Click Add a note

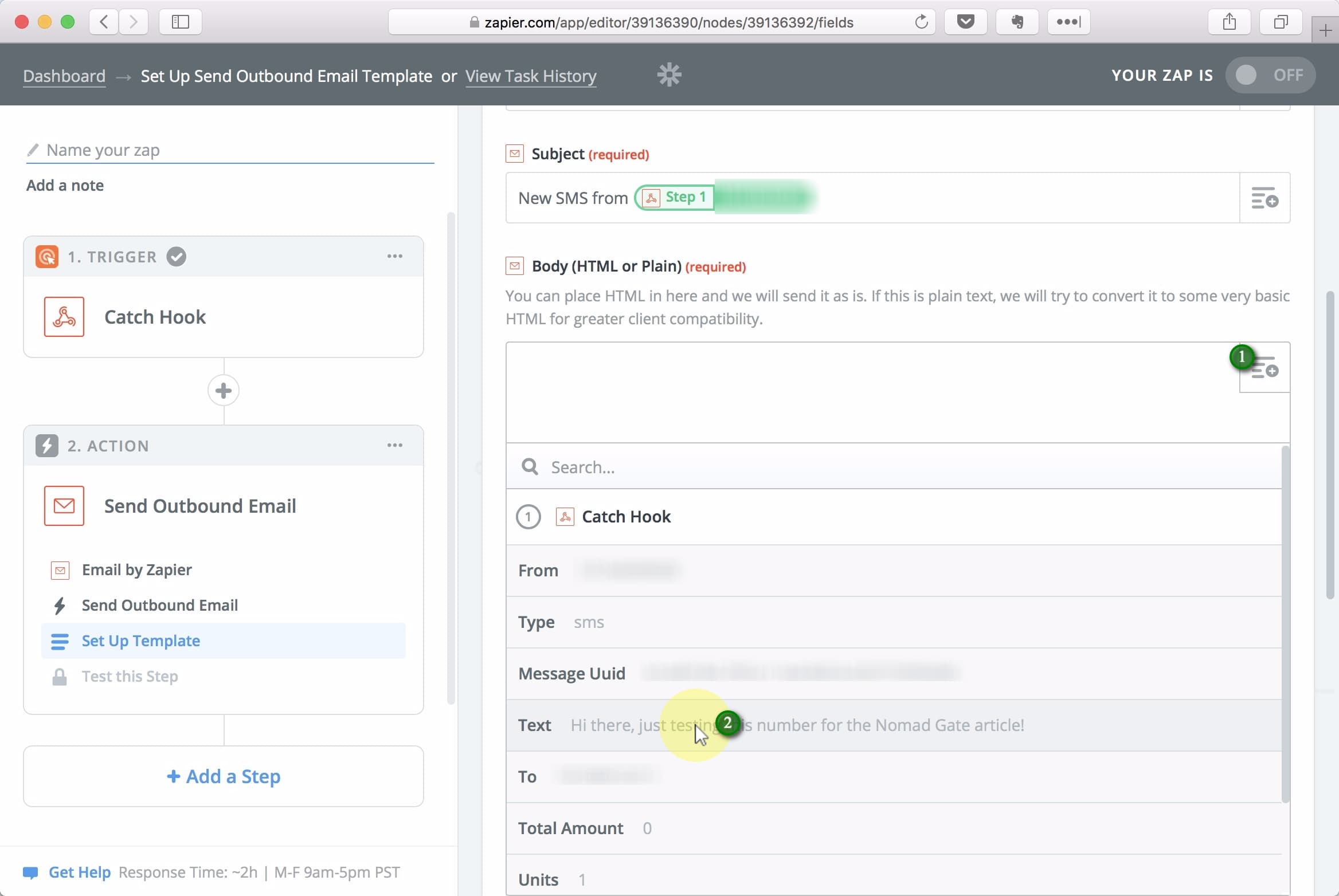65,186
